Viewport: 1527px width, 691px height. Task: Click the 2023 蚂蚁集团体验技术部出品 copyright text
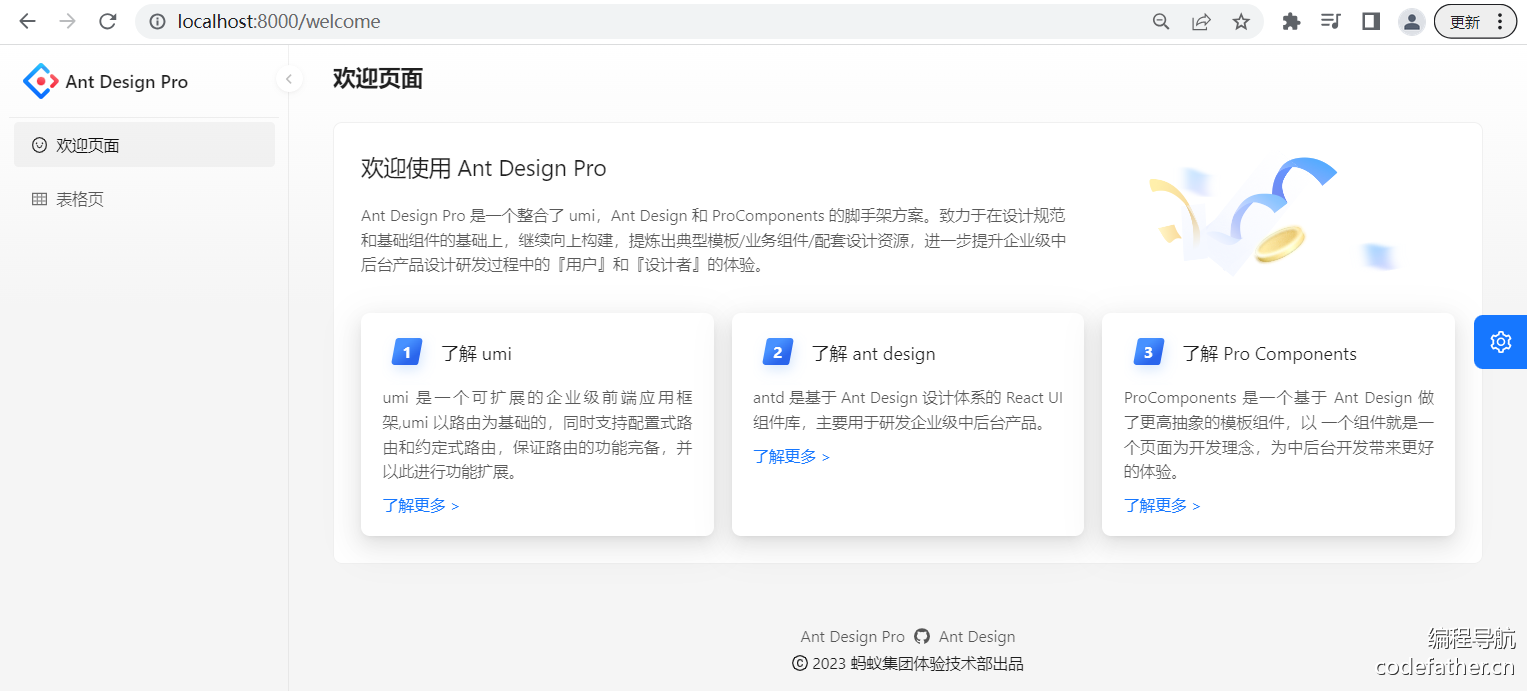coord(908,663)
